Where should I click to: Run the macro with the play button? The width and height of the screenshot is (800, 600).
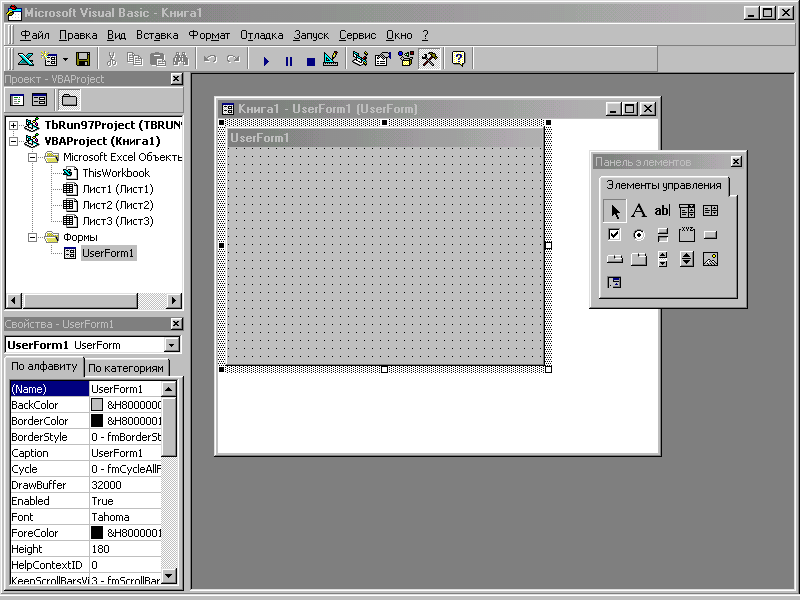pos(266,61)
